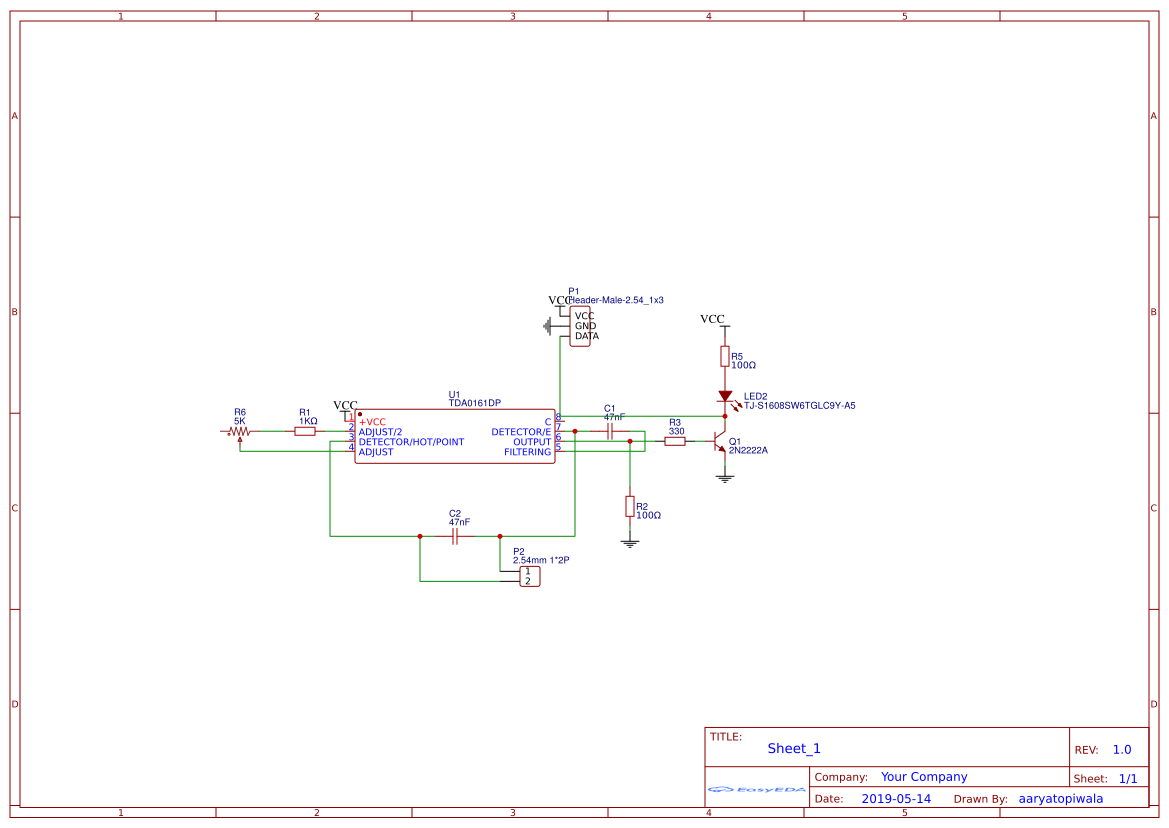Select the P2 two-pin connector symbol
1169x828 pixels.
click(528, 576)
